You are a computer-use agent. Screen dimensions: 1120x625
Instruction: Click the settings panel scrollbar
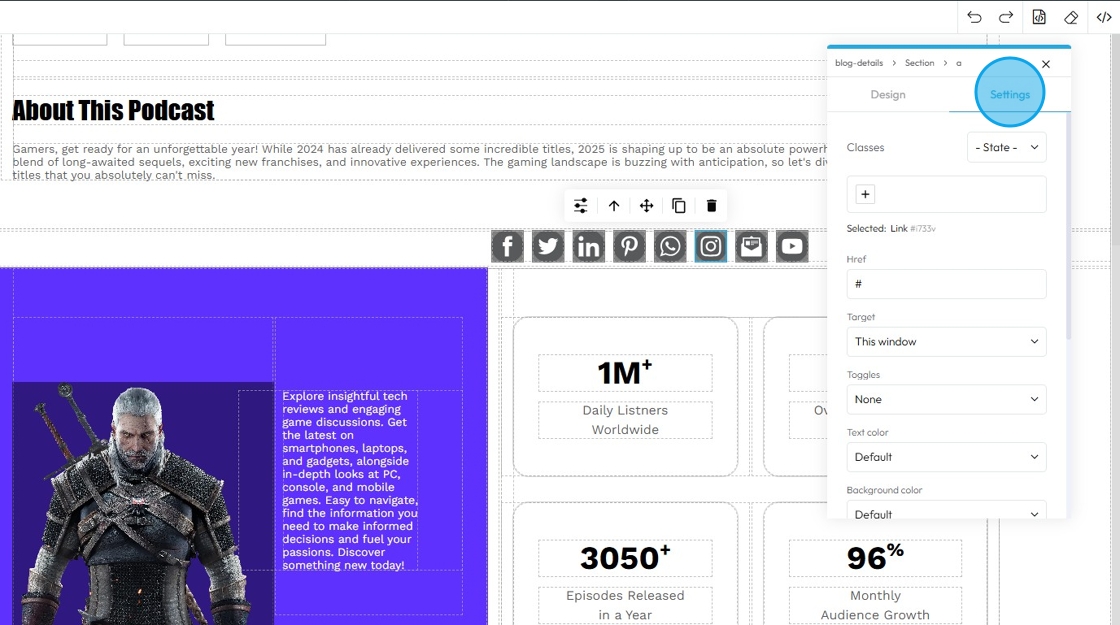1069,227
